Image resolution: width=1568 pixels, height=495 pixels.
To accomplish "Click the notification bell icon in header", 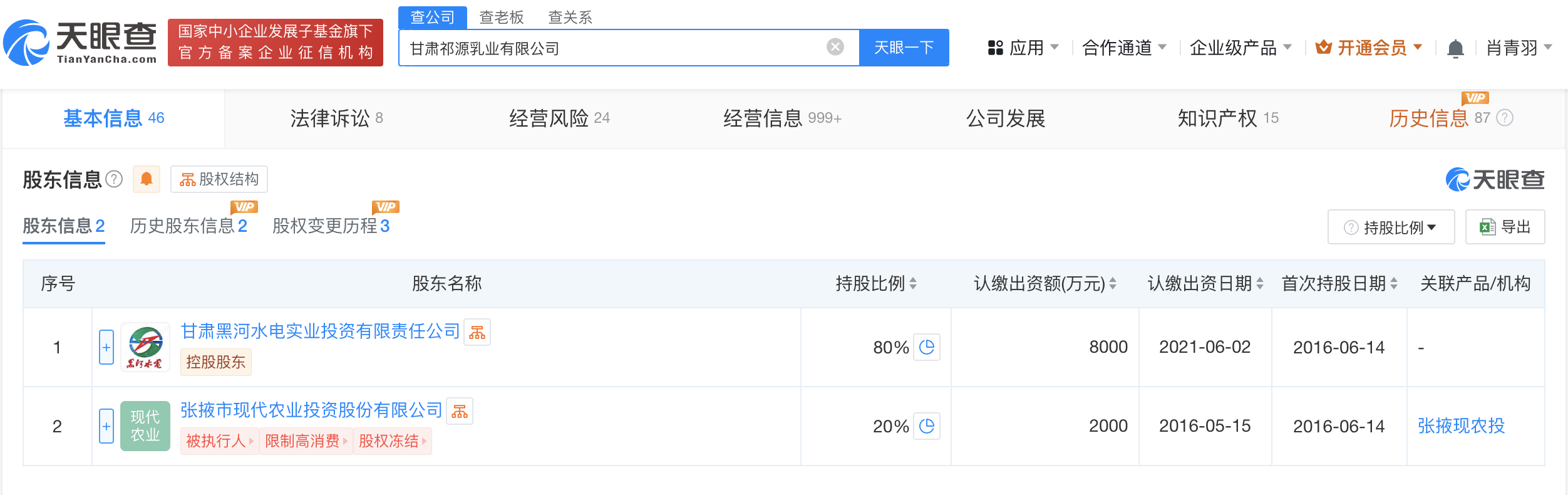I will click(x=1455, y=48).
